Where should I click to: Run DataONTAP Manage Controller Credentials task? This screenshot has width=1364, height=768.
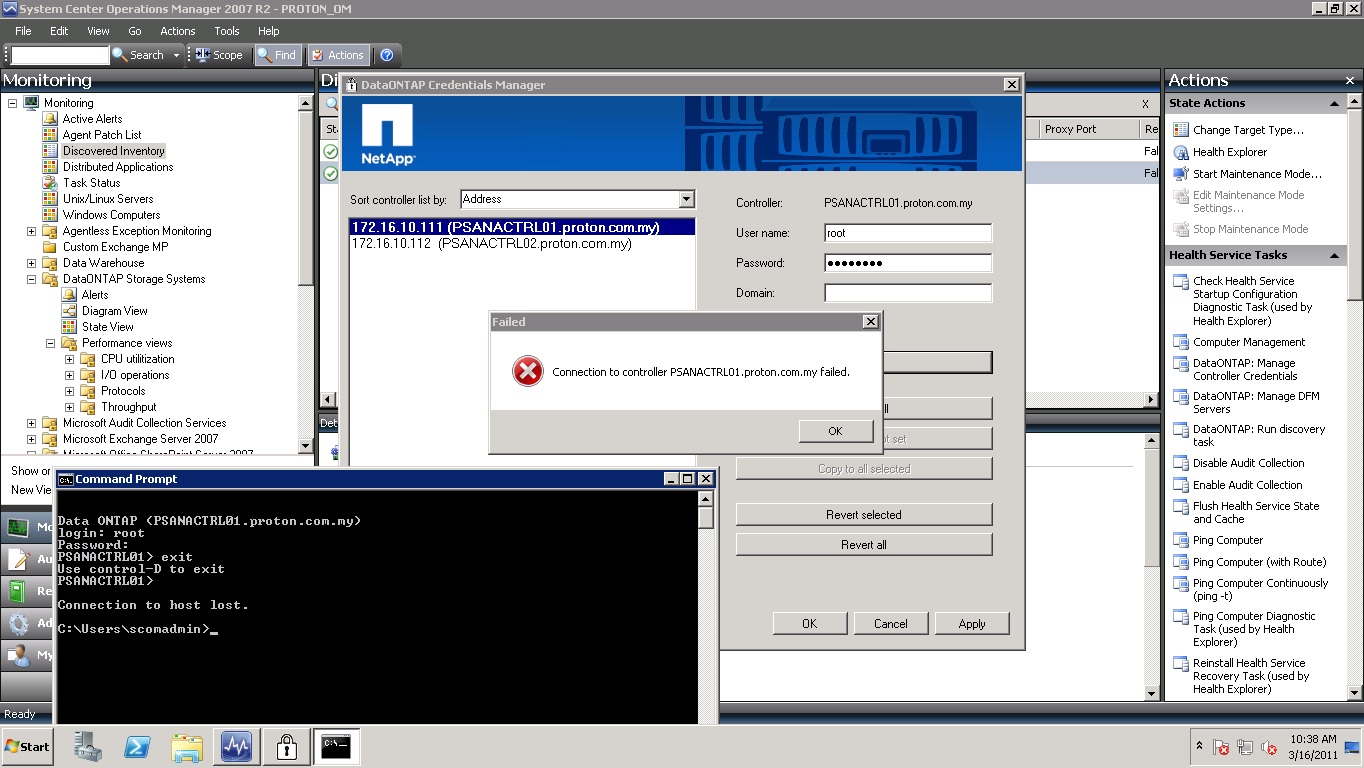pos(1245,370)
